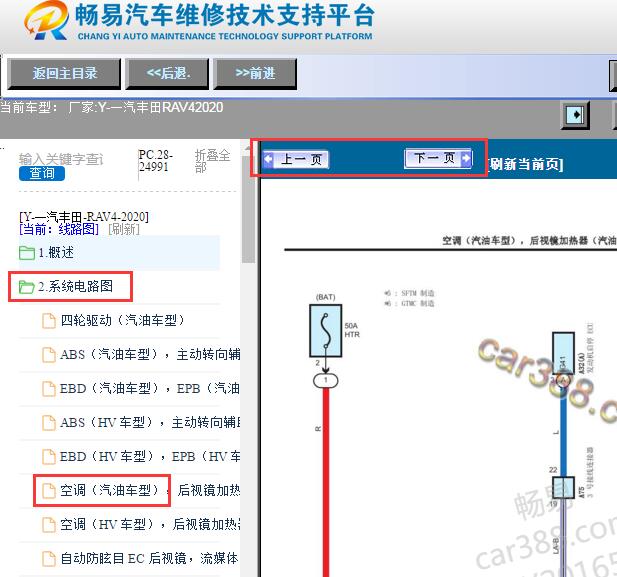Viewport: 617px width, 577px height.
Task: Open 空调（HV 车型）后视镜加热 entry
Action: pyautogui.click(x=150, y=525)
